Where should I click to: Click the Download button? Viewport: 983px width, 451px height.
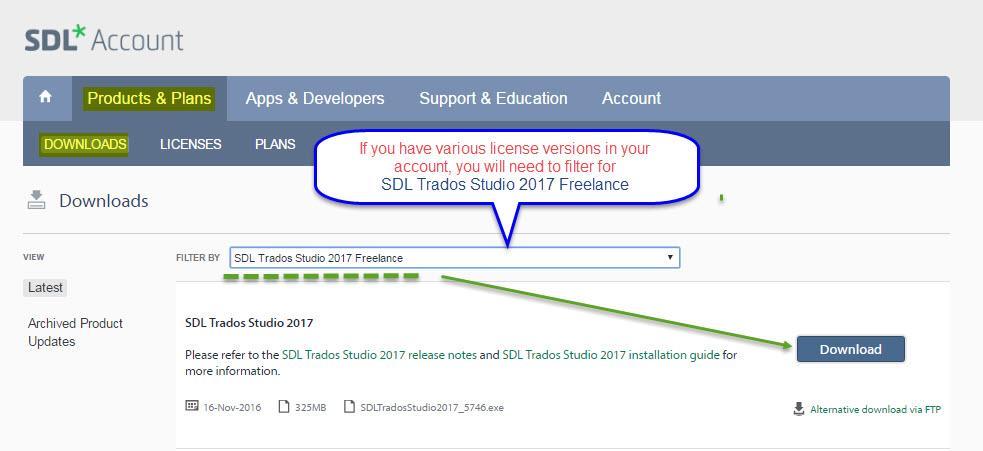point(851,349)
